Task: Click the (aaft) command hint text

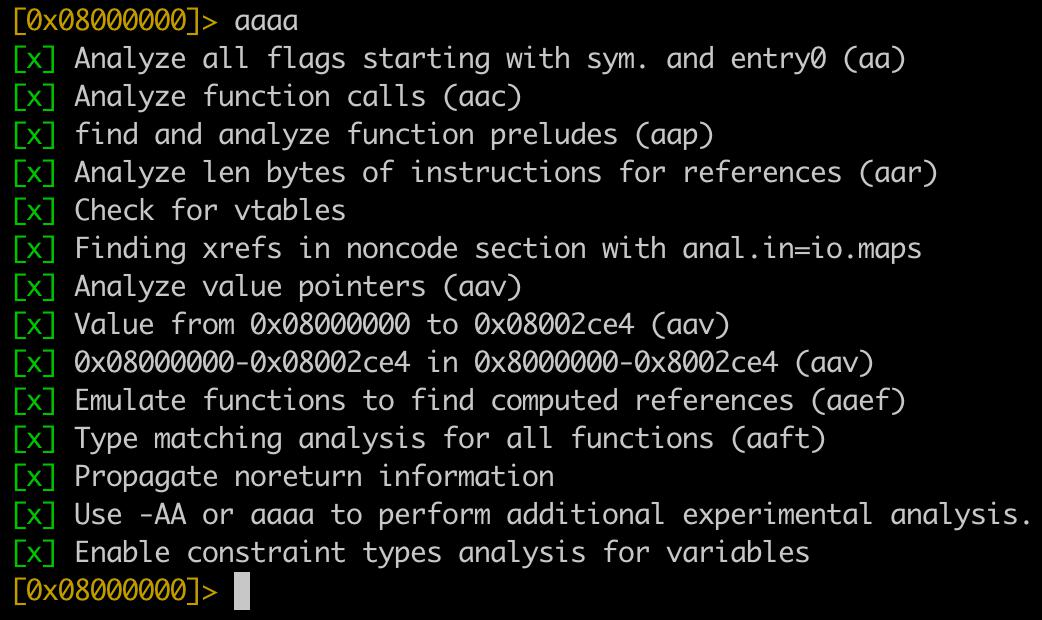Action: tap(778, 439)
